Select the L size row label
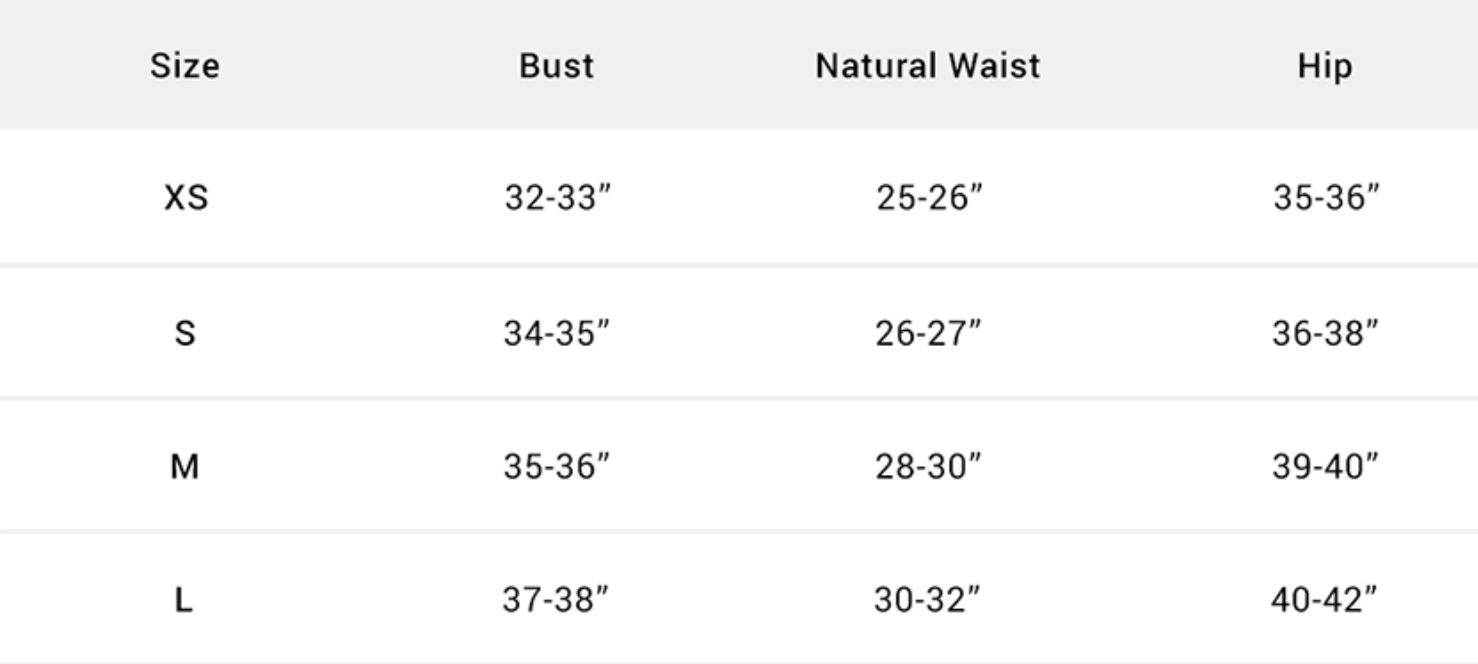1478x664 pixels. point(184,600)
